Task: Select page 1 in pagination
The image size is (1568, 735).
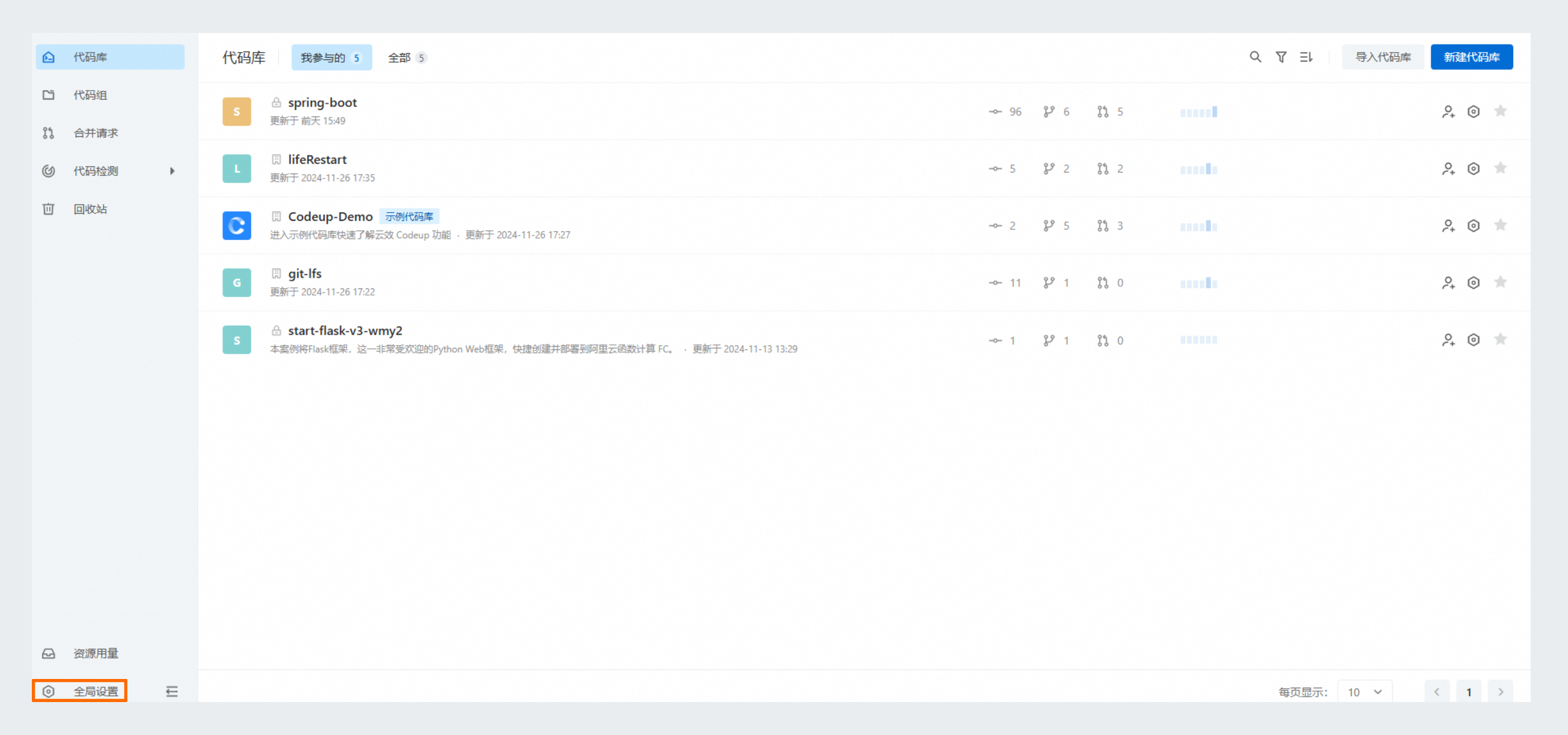Action: click(x=1469, y=692)
